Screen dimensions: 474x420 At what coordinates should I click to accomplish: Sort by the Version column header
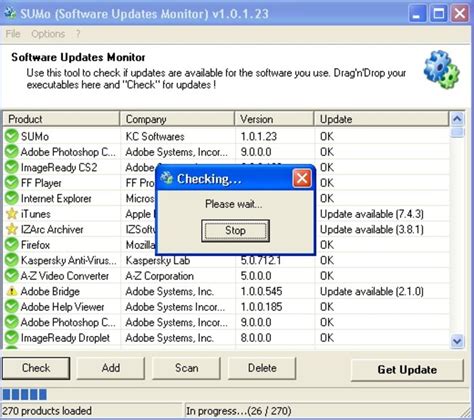274,119
